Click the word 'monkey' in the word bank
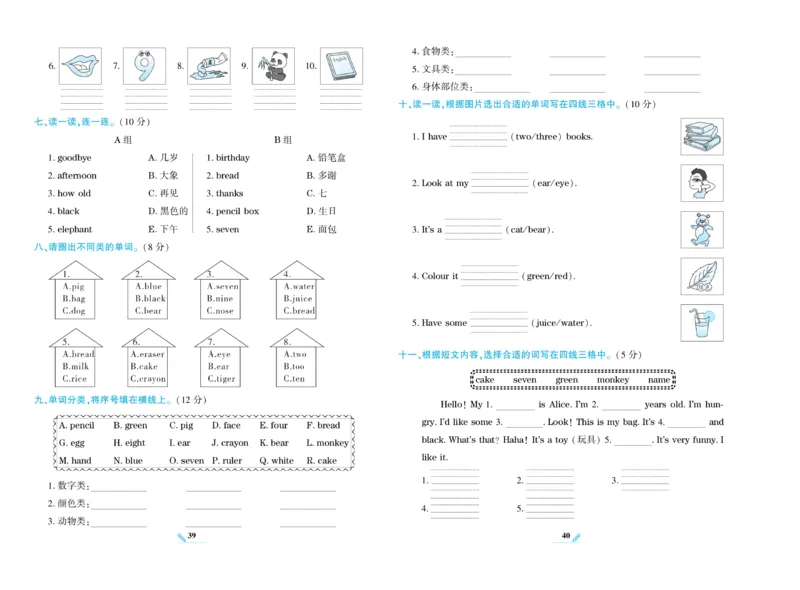 coord(613,380)
